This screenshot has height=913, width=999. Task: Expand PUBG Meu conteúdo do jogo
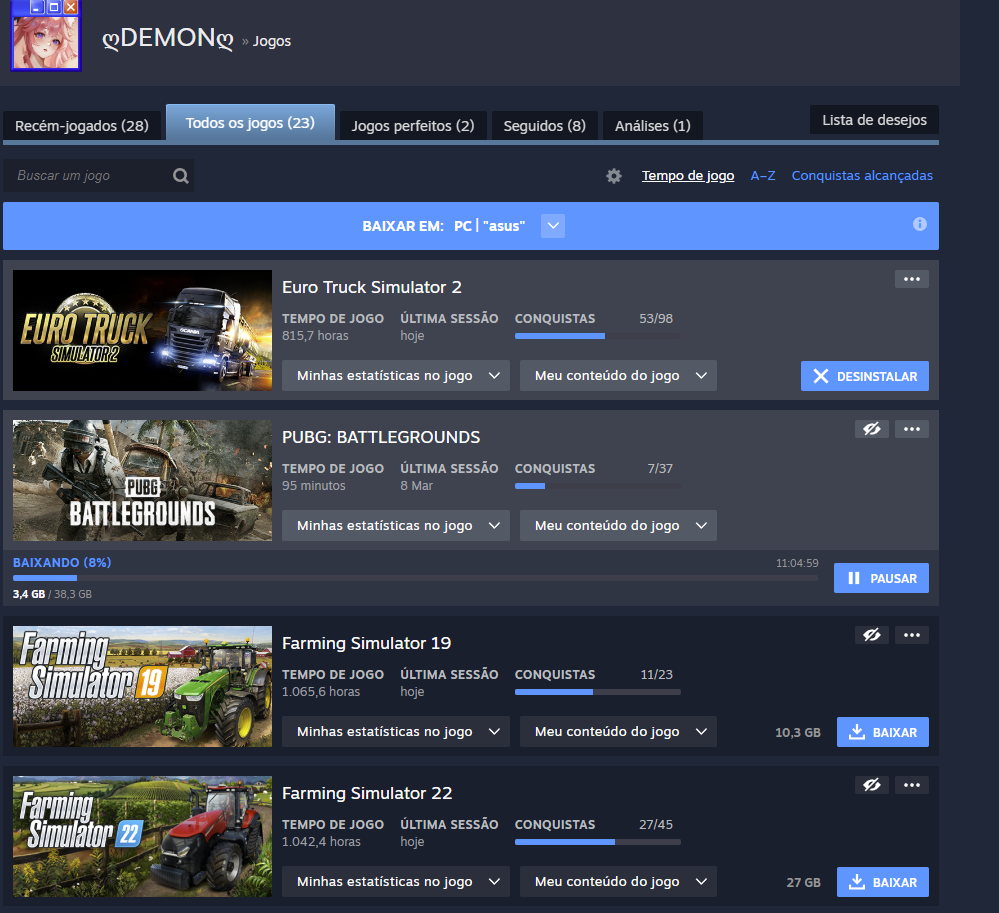coord(618,526)
